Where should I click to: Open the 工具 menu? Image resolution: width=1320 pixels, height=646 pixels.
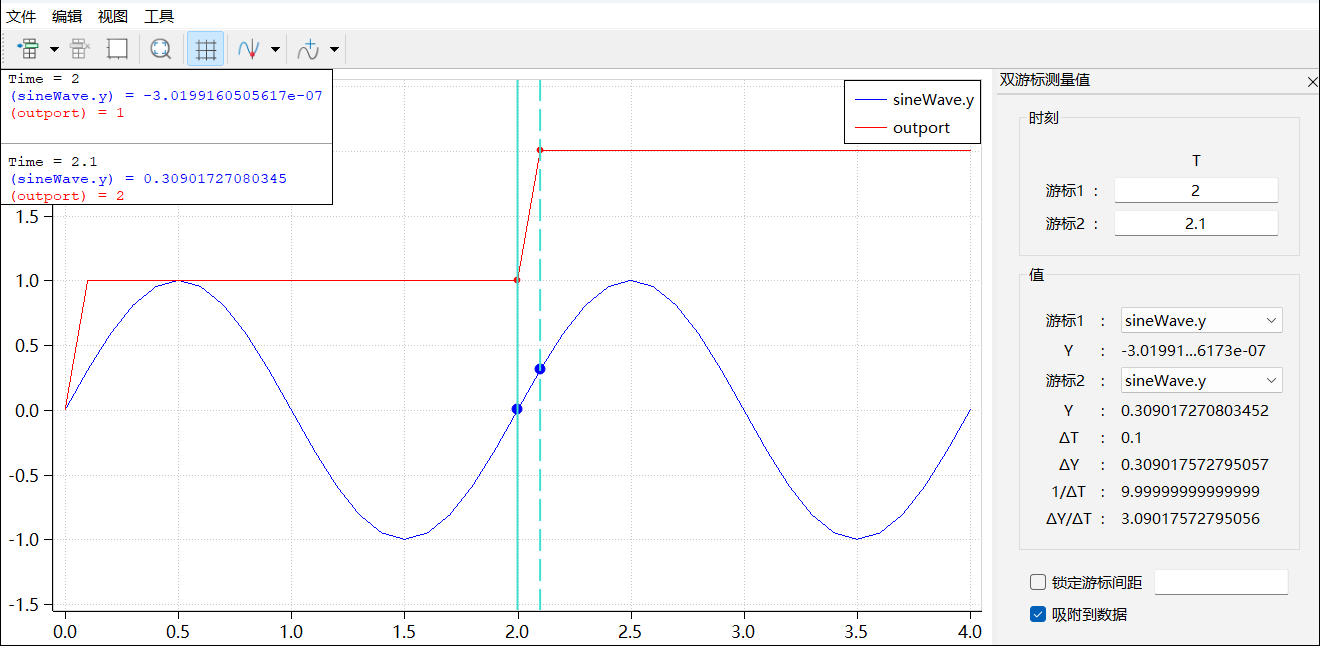[159, 16]
